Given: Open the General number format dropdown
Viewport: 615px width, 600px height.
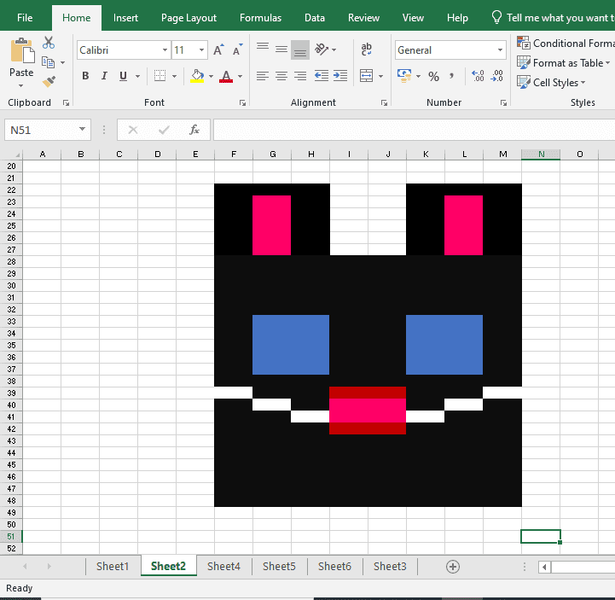Looking at the screenshot, I should point(500,50).
